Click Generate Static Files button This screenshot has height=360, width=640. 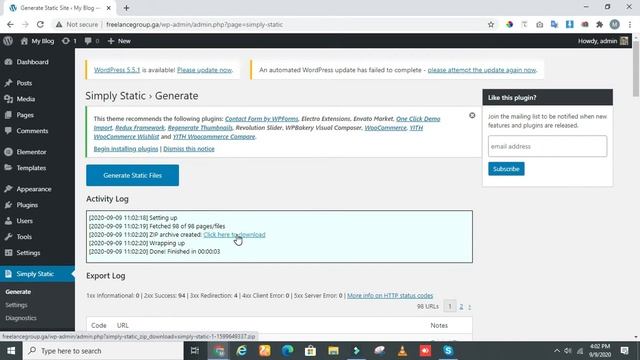132,175
